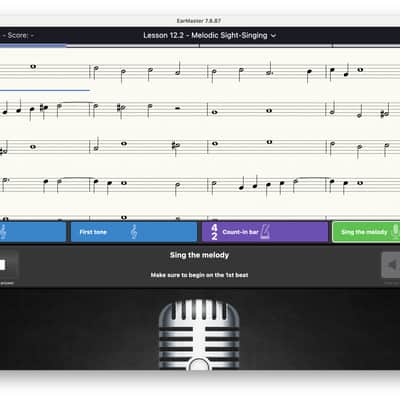
Task: Click the chevron next to the lesson title
Action: (273, 36)
